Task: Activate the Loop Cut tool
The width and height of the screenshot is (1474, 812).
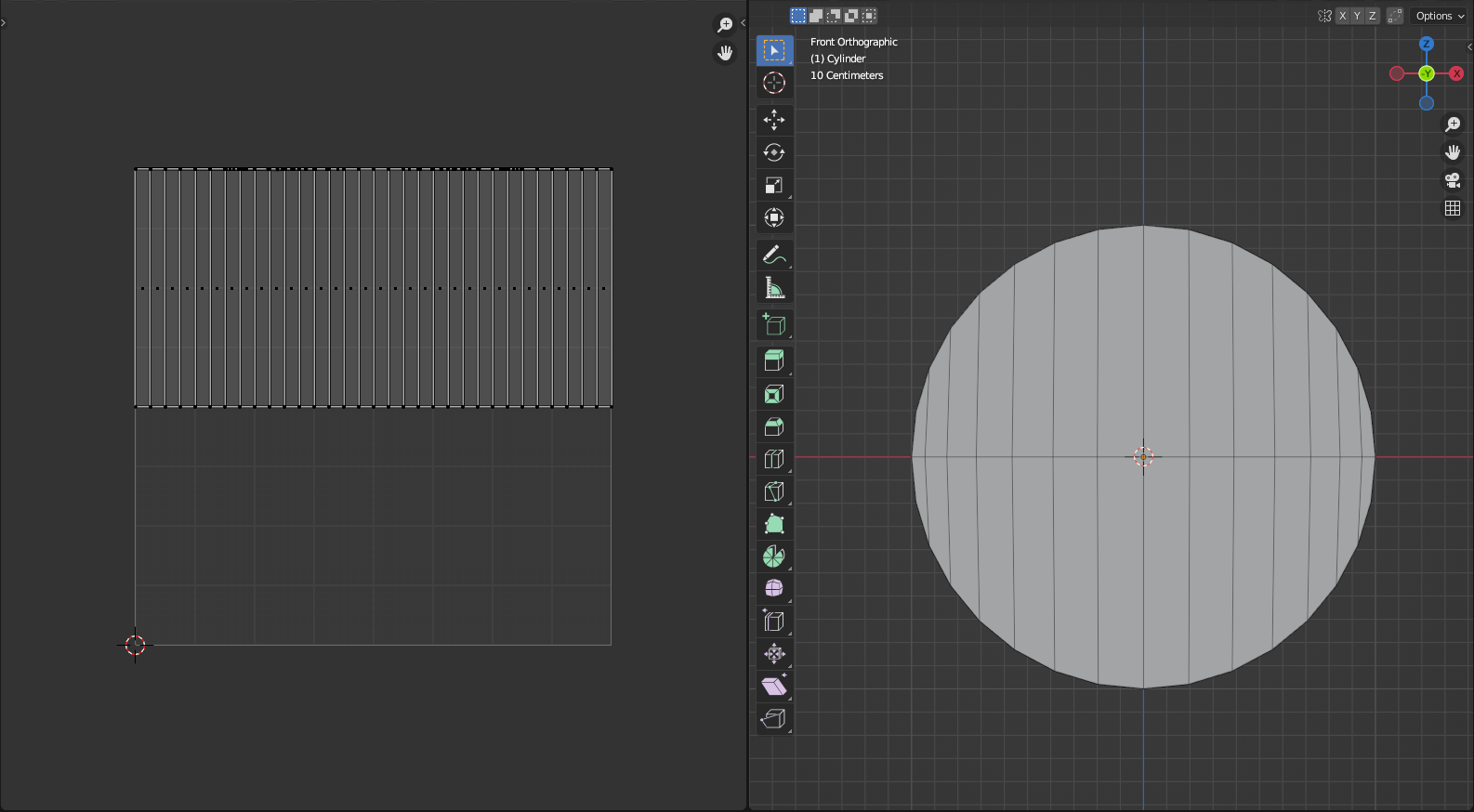Action: [x=773, y=459]
